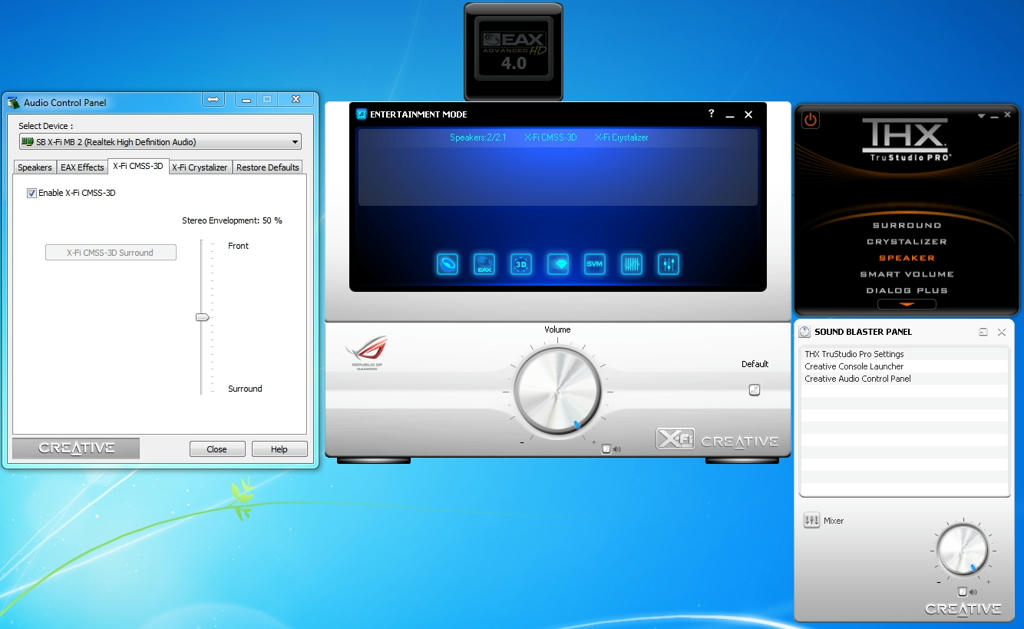Click the double-arrow button in Audio Control Panel title bar
Screen dimensions: 1024x629
coord(213,99)
